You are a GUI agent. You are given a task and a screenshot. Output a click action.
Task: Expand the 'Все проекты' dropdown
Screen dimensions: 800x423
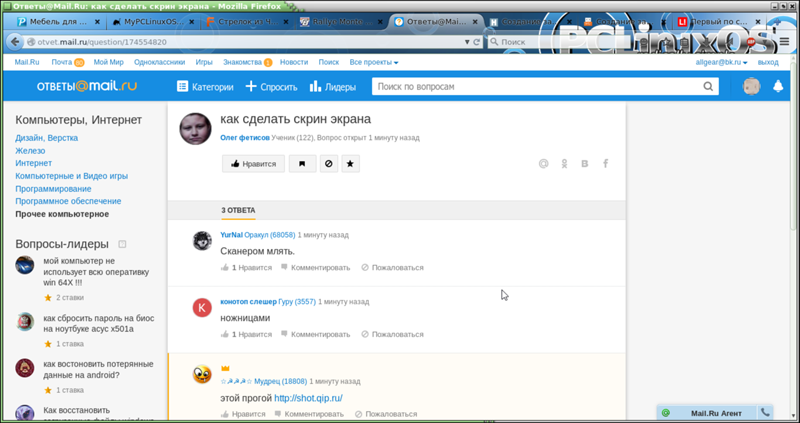tap(374, 62)
